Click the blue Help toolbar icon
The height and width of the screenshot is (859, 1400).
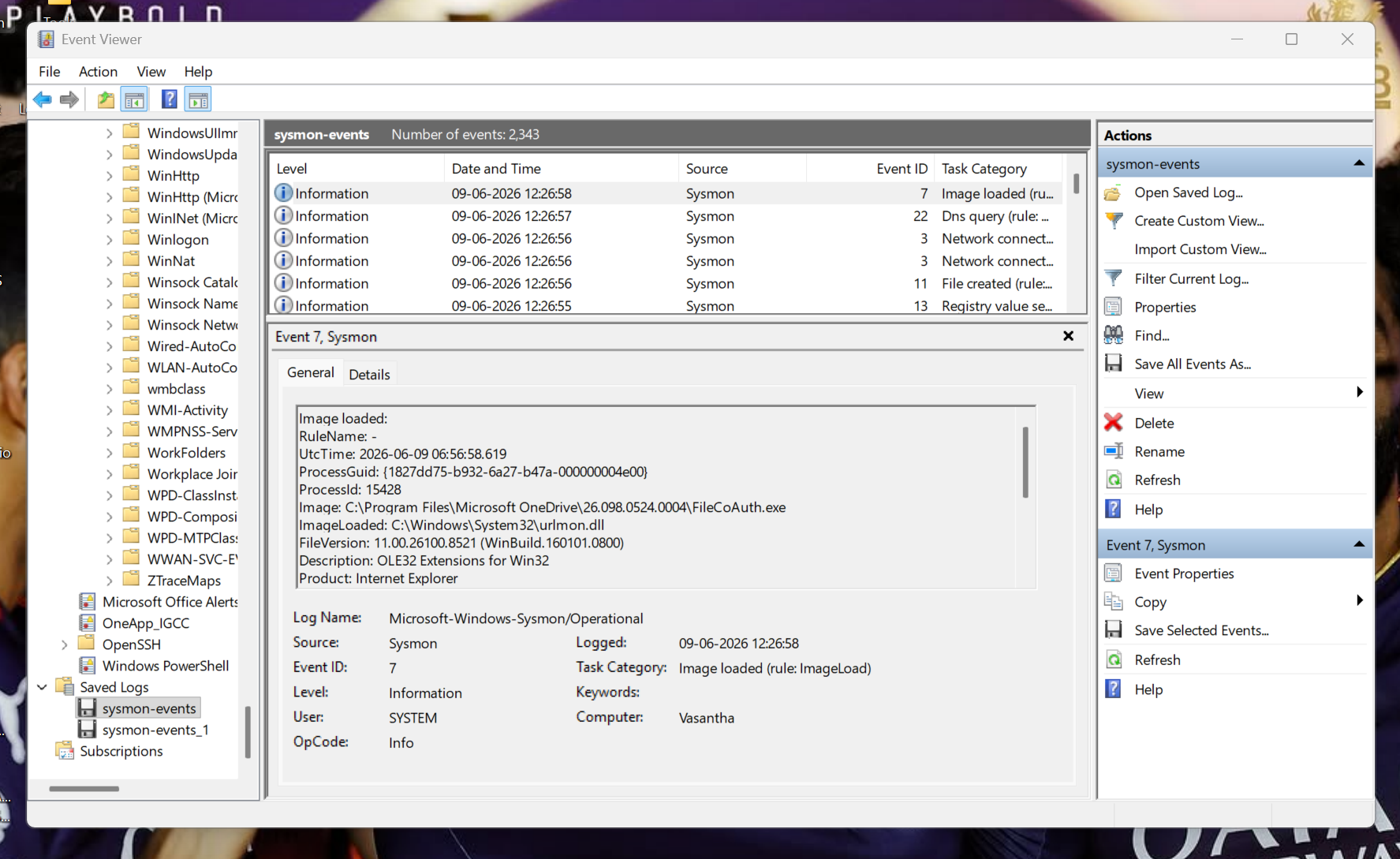169,99
